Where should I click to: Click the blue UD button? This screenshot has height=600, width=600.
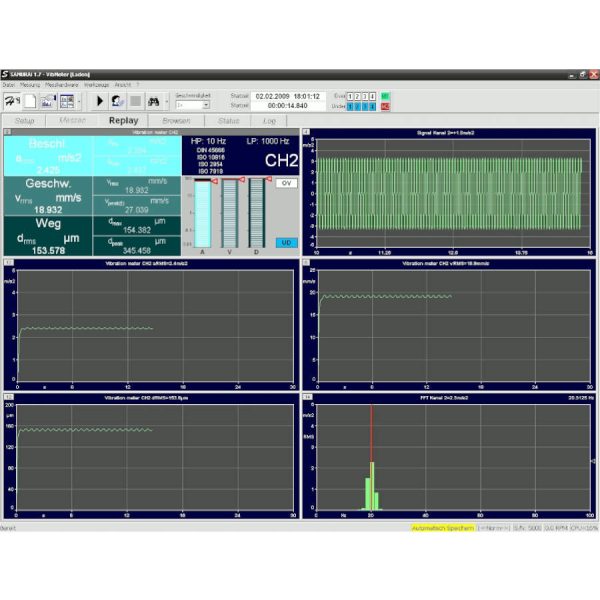point(286,243)
